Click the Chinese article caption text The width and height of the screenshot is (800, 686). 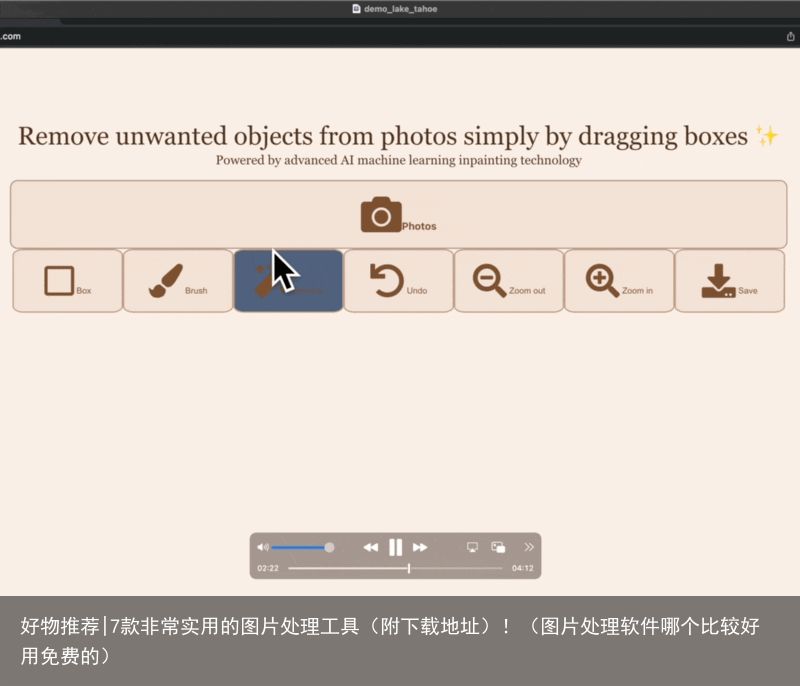(x=390, y=641)
